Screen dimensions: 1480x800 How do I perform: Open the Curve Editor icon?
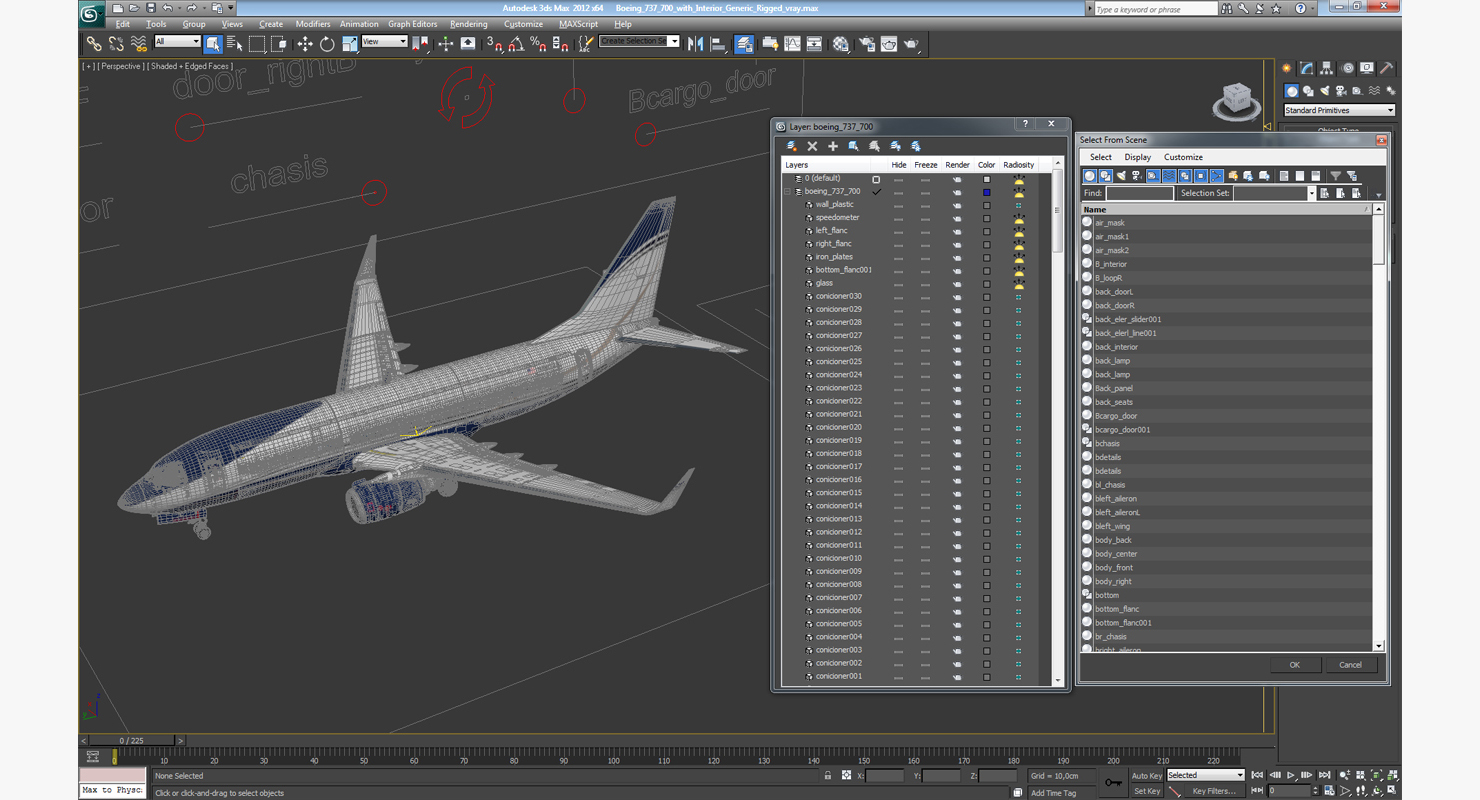tap(792, 43)
